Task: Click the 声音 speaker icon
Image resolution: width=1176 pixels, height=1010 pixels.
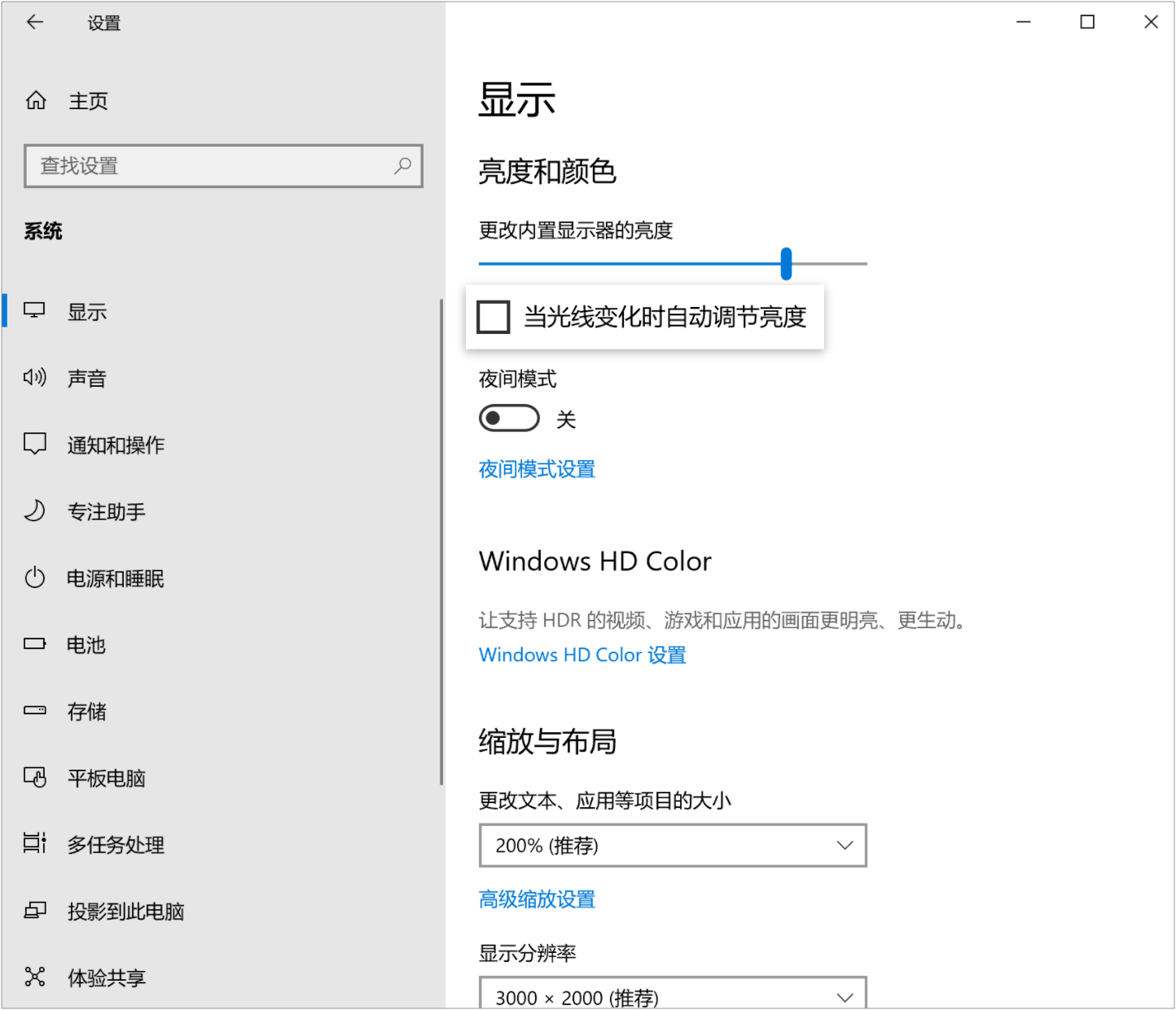Action: click(x=34, y=377)
